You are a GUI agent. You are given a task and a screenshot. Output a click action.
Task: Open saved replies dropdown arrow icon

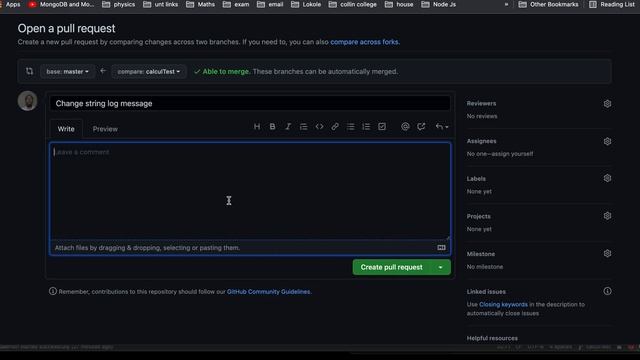click(441, 127)
